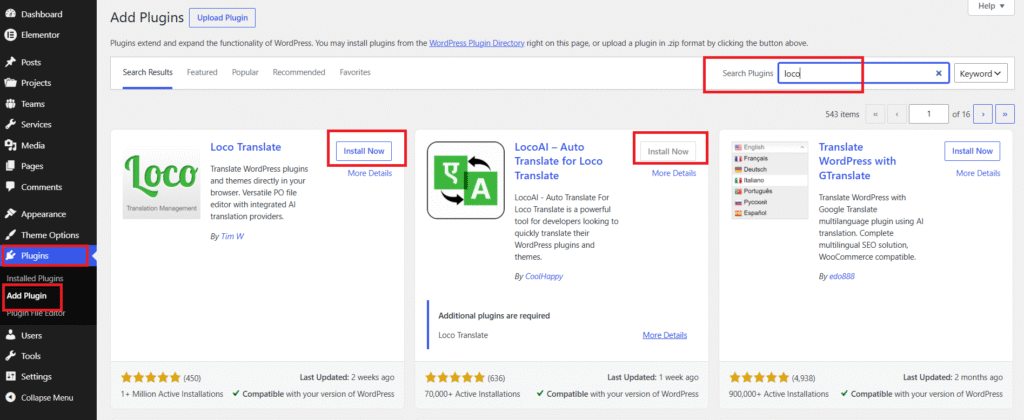Click the Users person icon
This screenshot has height=420, width=1024.
pos(10,335)
